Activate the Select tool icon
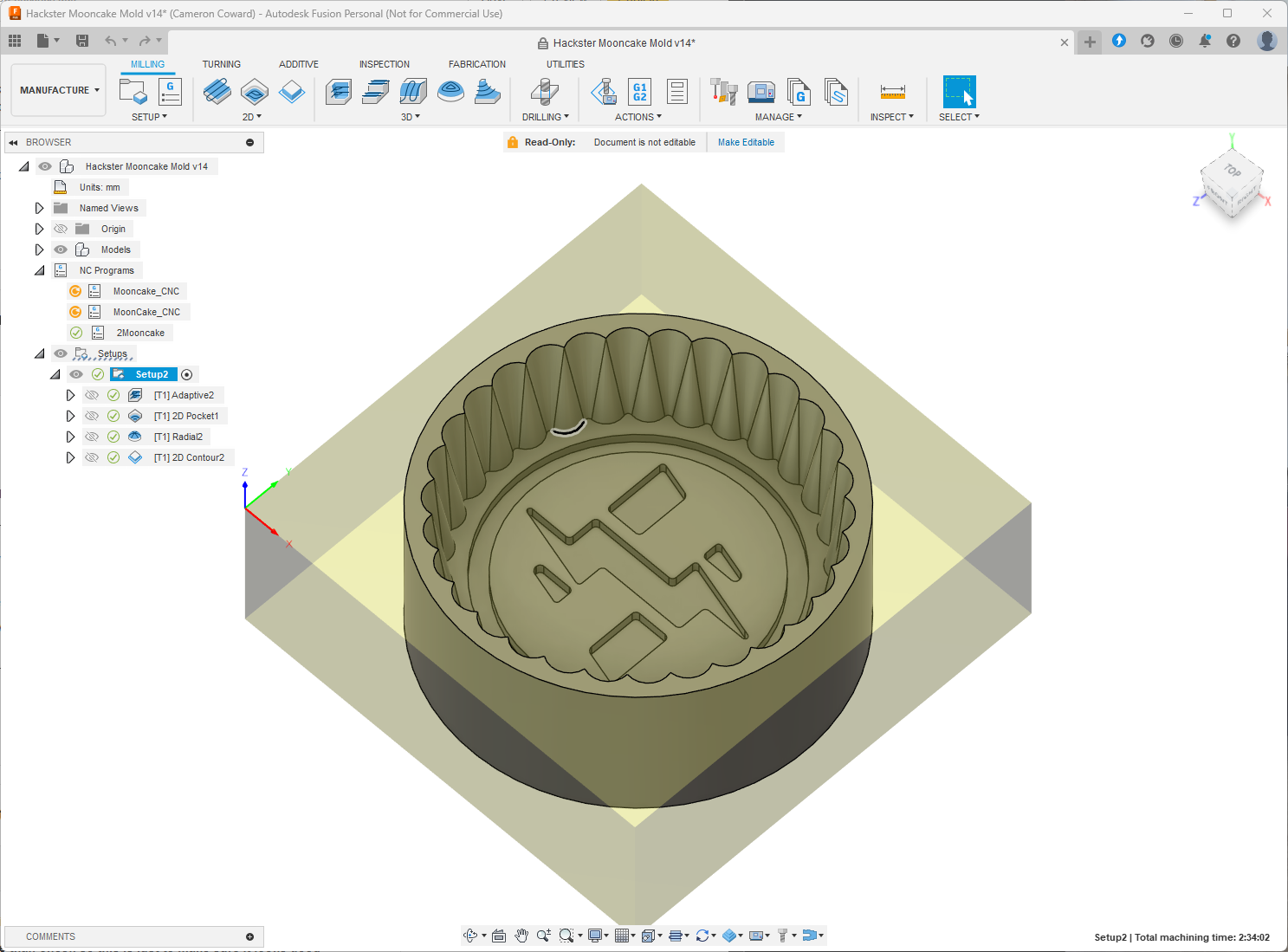Screen dimensions: 1288x952 (960, 91)
